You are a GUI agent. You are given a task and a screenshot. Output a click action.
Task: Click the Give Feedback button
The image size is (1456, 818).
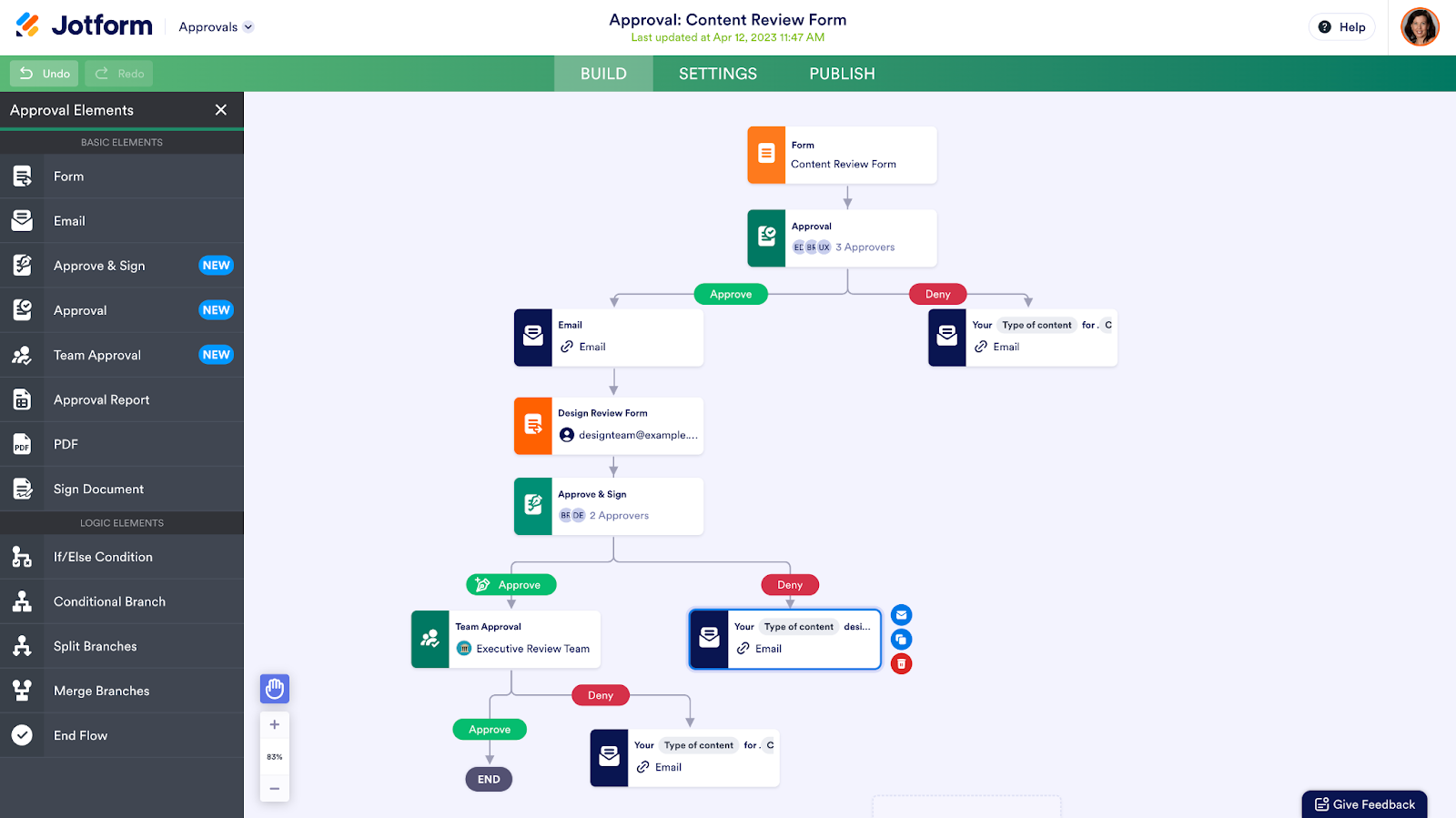(x=1364, y=804)
